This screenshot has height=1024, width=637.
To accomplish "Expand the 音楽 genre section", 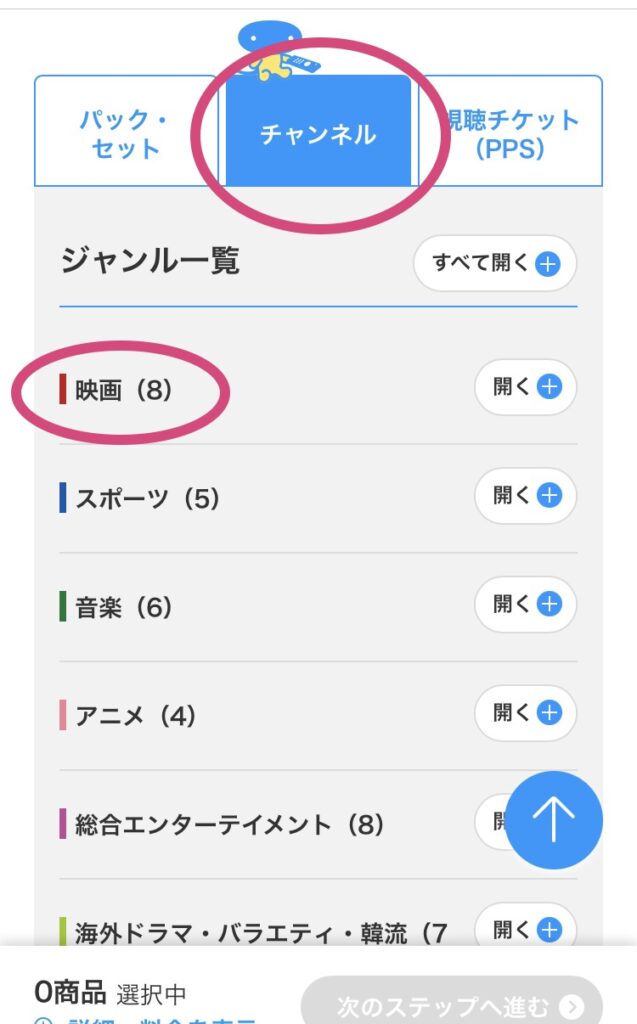I will coord(525,604).
